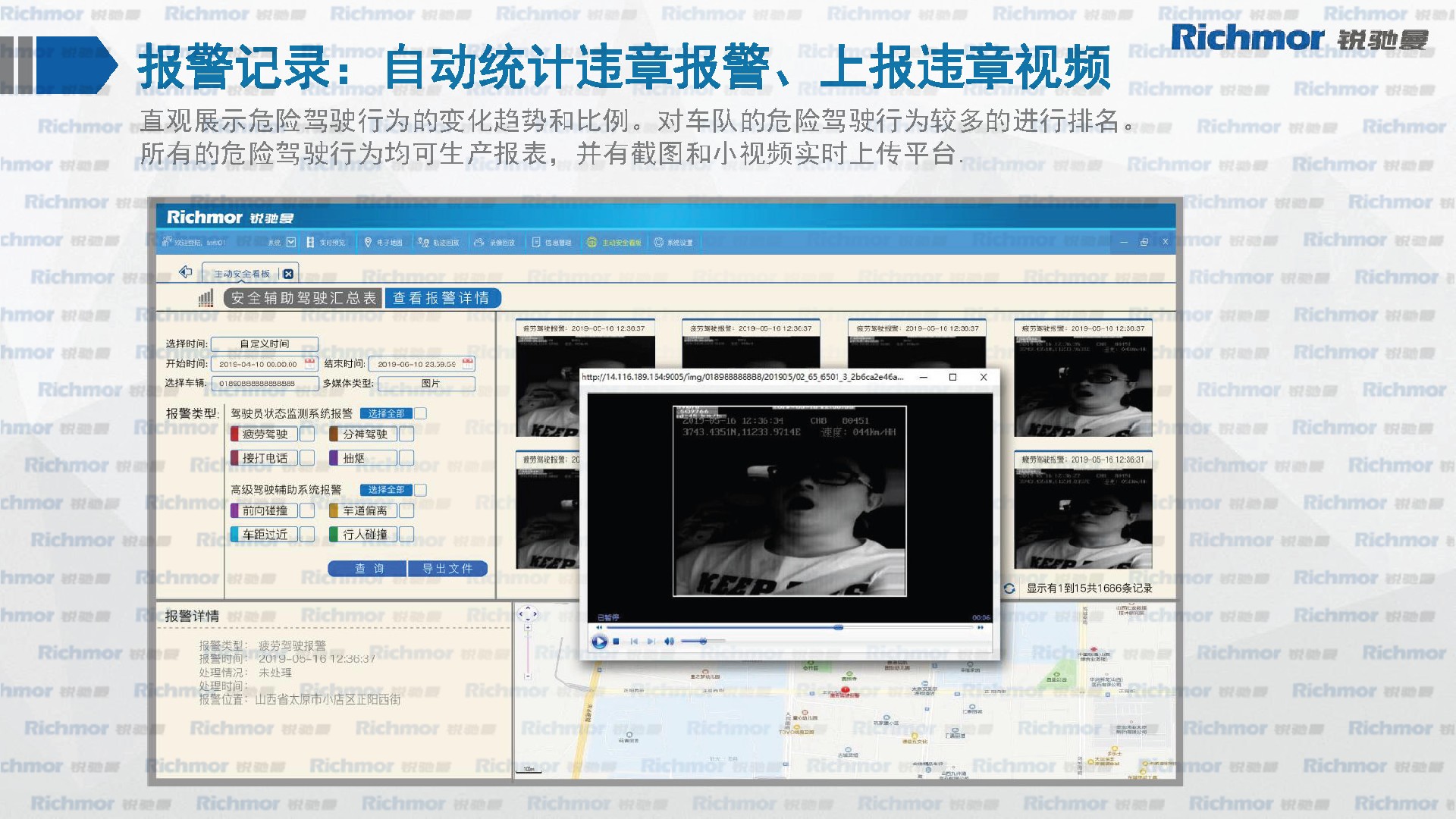This screenshot has width=1456, height=819.
Task: Click the map pan navigation control
Action: tap(527, 614)
